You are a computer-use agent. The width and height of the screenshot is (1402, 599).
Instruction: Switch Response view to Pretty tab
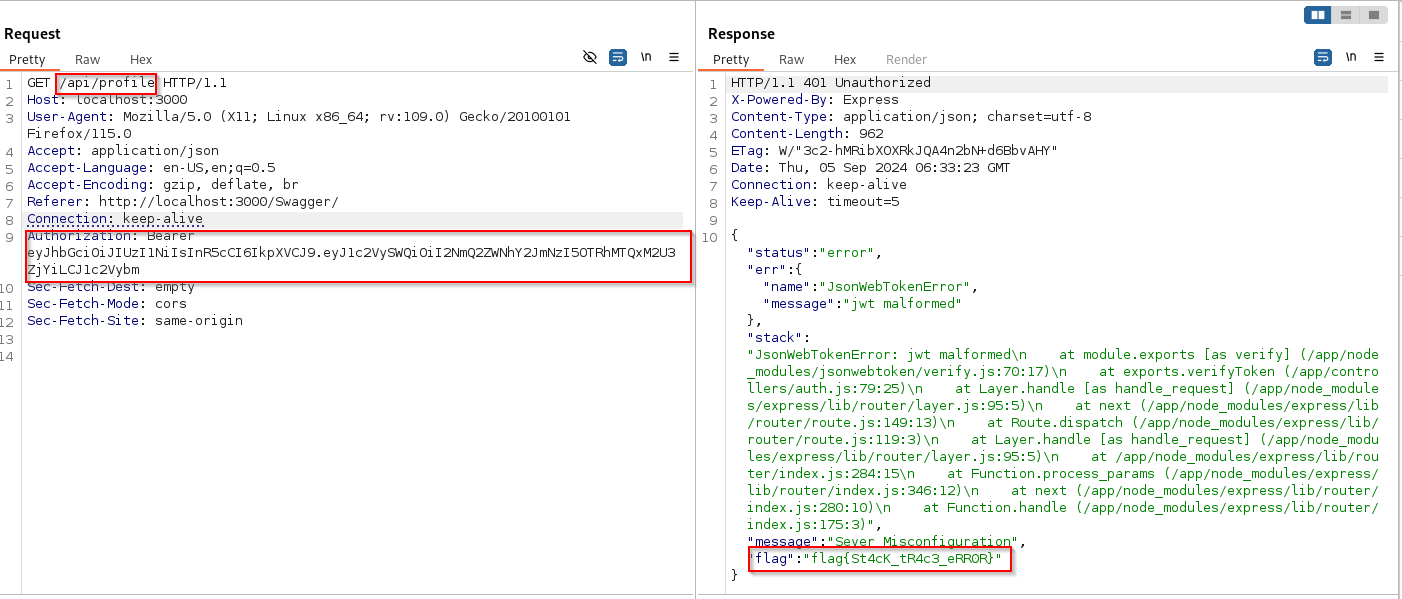[731, 60]
